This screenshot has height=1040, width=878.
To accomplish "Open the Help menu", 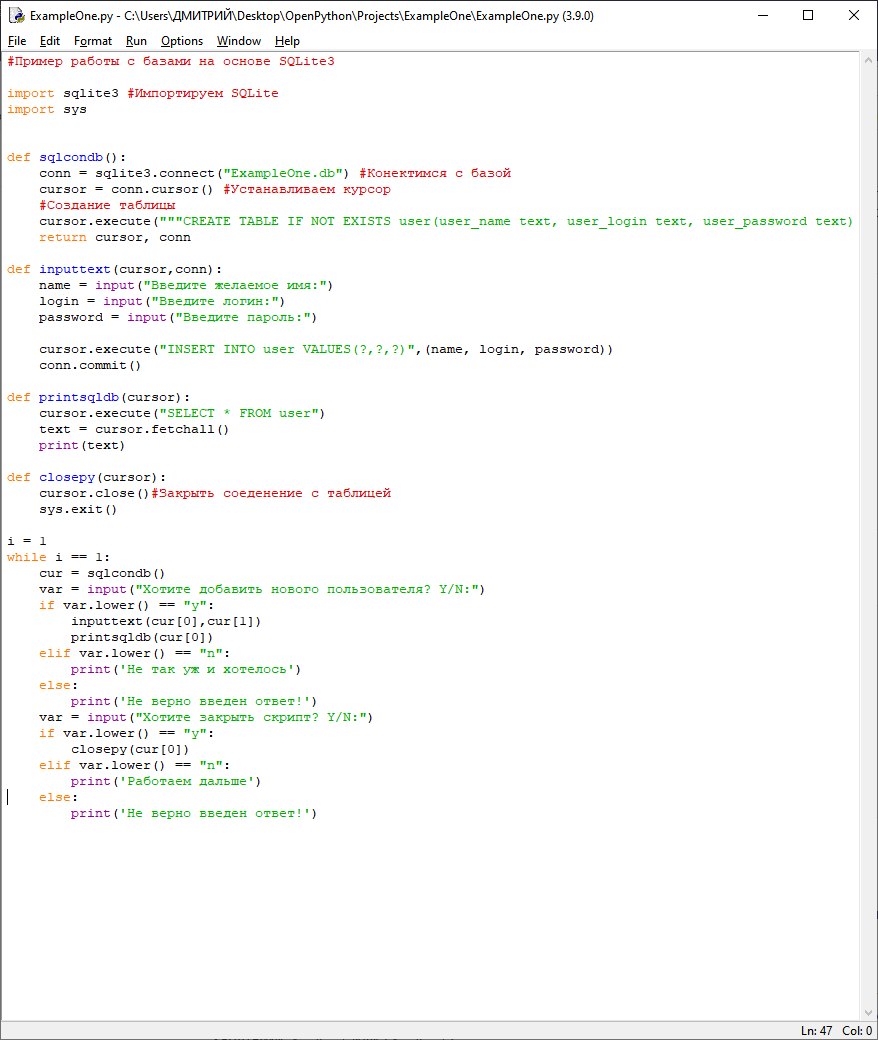I will click(x=287, y=41).
